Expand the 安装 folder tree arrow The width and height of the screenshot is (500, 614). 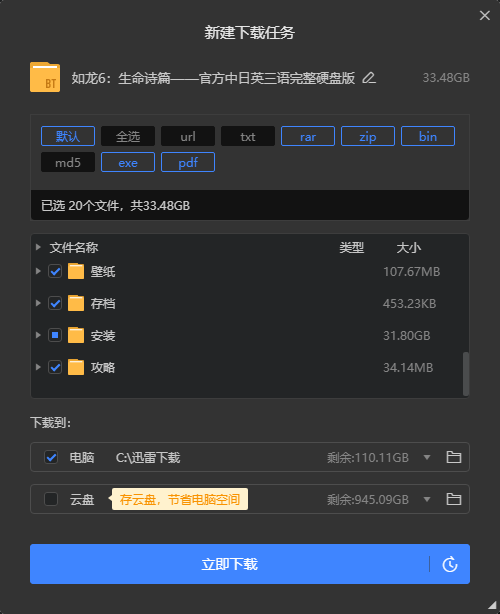[38, 335]
